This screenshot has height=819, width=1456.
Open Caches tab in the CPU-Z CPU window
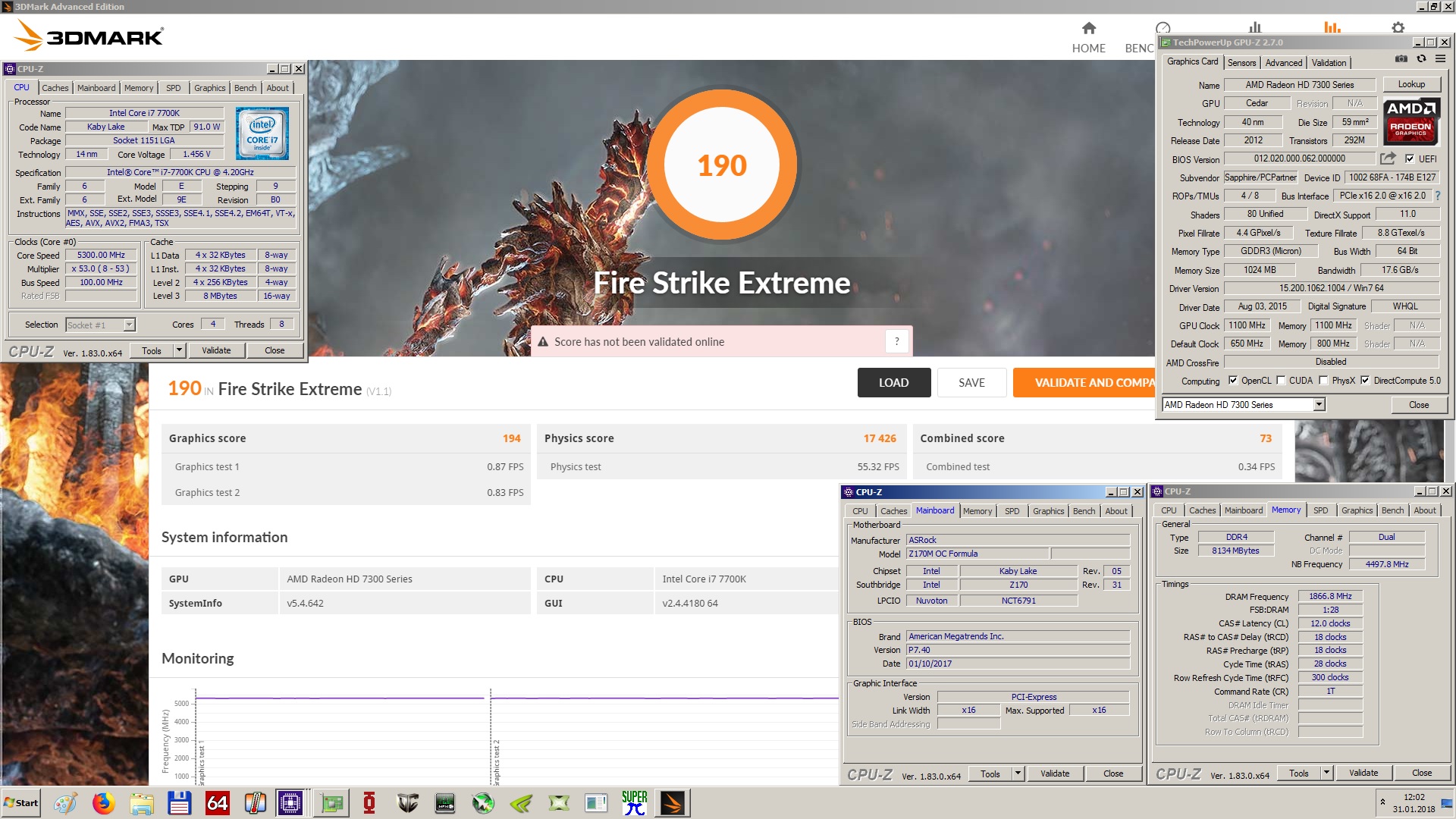55,88
